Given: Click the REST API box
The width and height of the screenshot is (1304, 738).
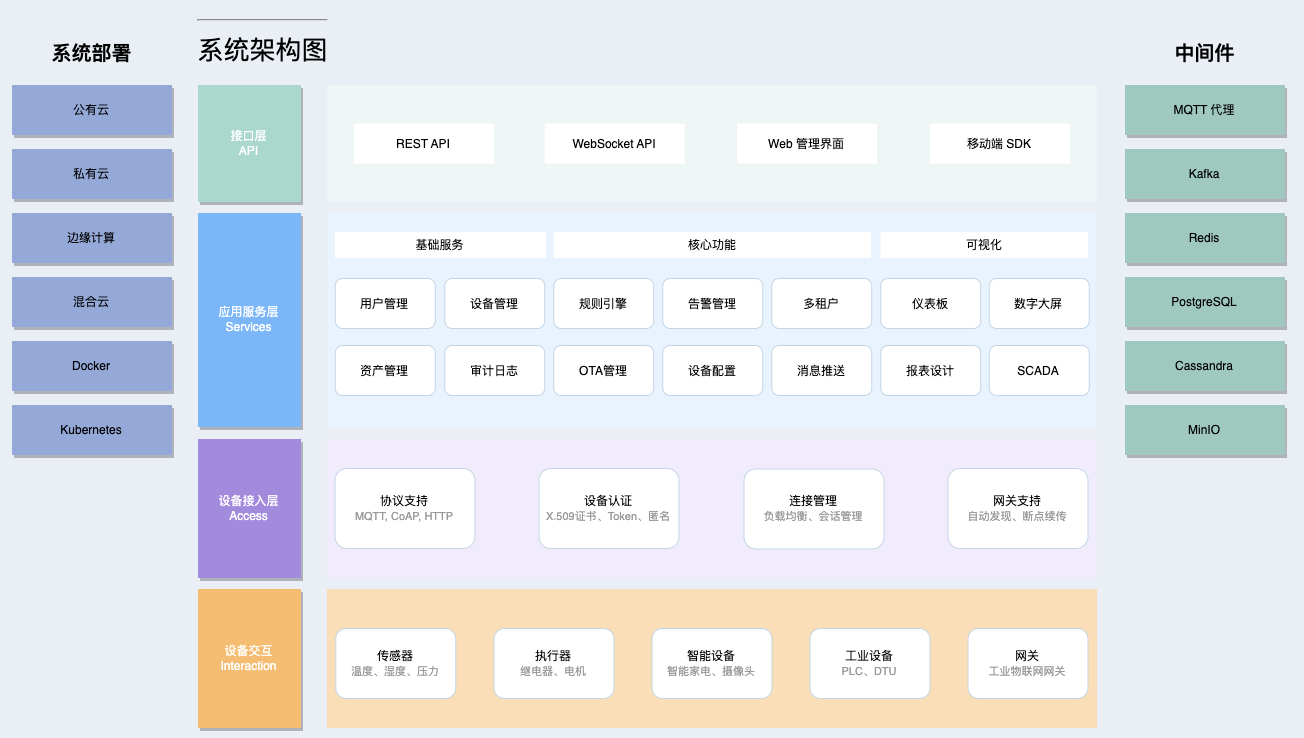Looking at the screenshot, I should tap(423, 143).
